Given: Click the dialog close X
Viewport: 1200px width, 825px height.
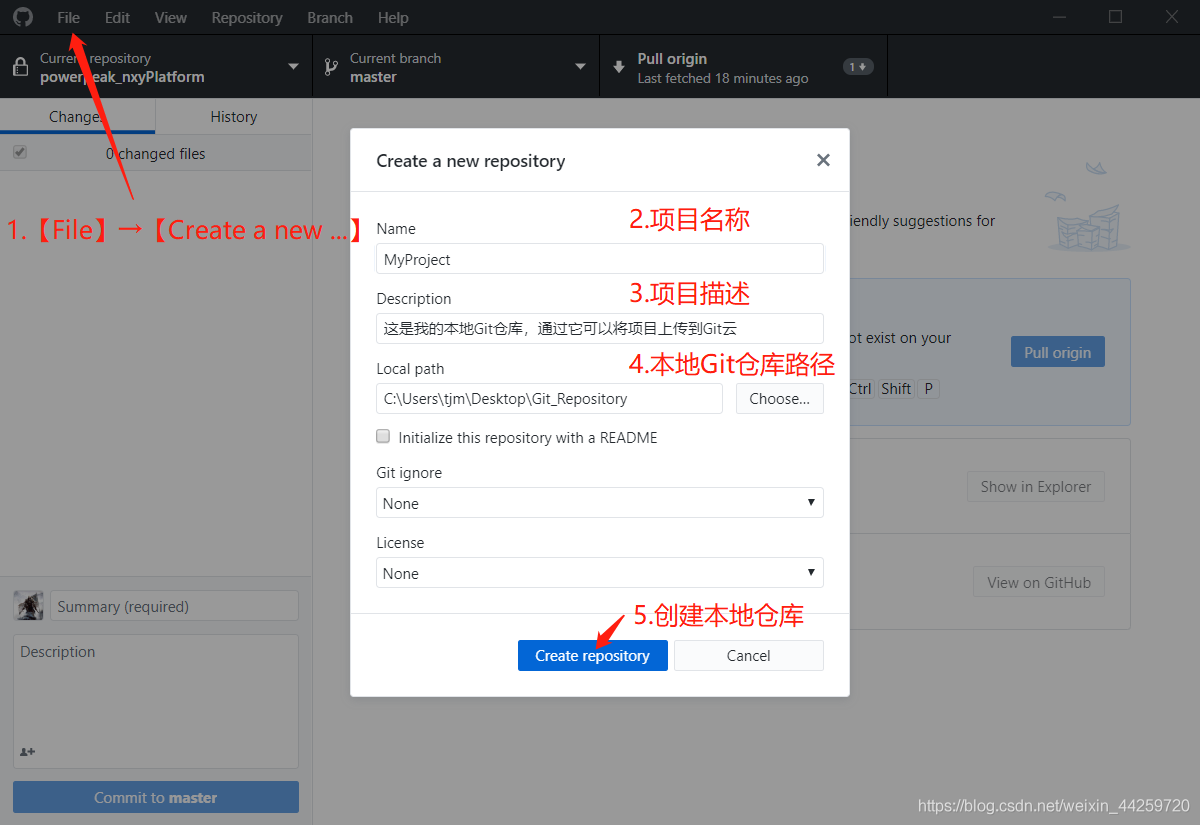Looking at the screenshot, I should pyautogui.click(x=823, y=160).
